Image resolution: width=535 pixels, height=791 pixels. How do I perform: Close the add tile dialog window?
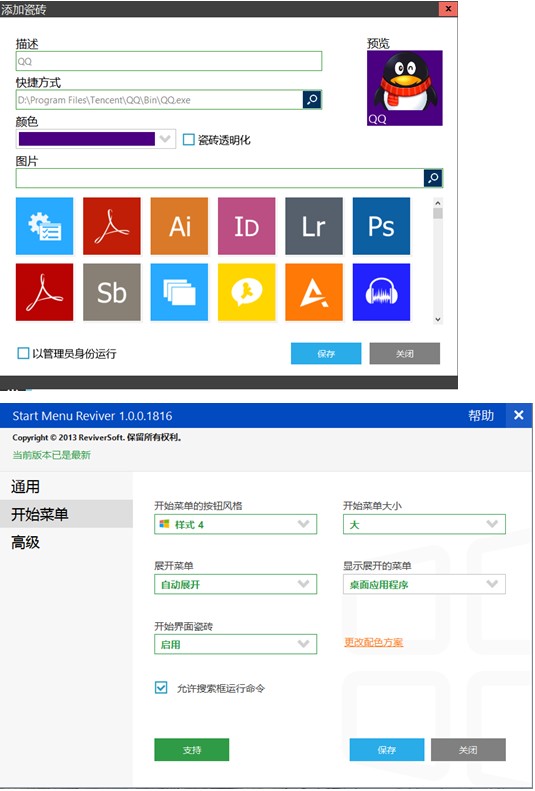click(x=448, y=9)
